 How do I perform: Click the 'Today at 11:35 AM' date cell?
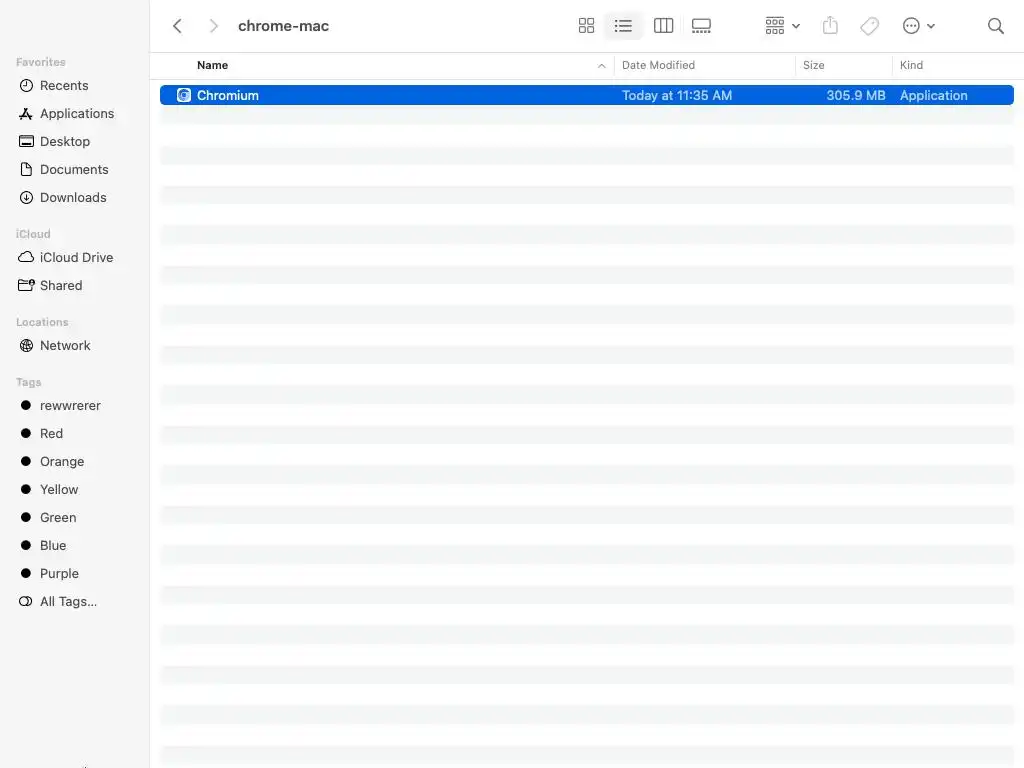pos(677,95)
